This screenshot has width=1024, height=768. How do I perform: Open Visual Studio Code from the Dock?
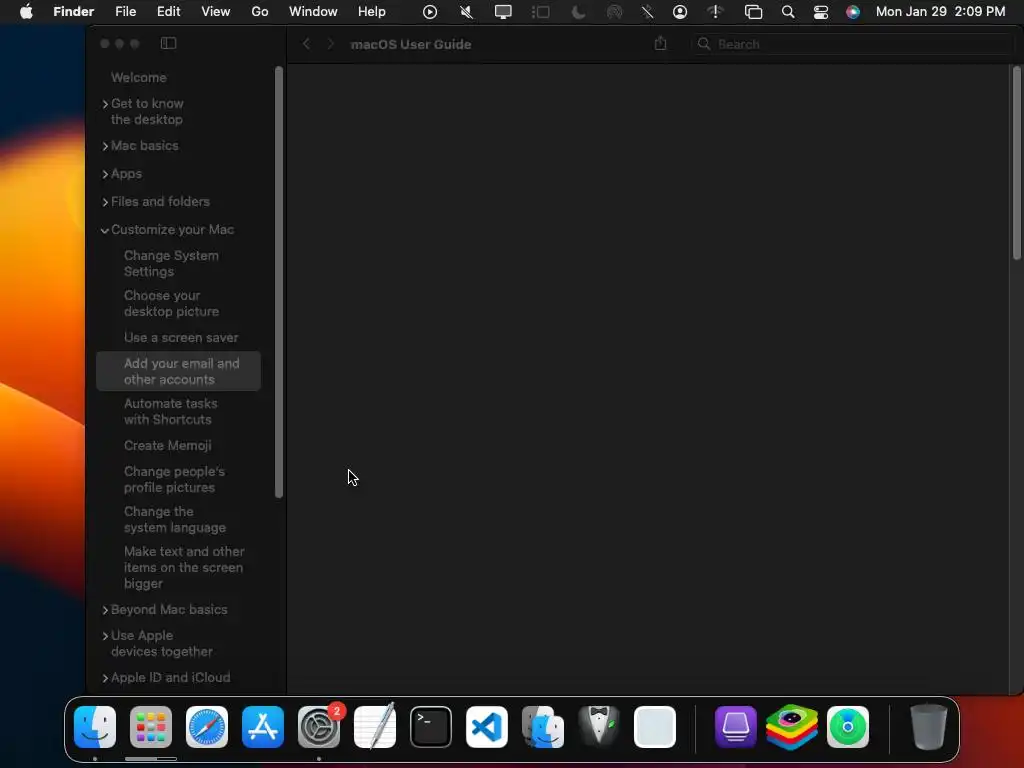coord(487,727)
